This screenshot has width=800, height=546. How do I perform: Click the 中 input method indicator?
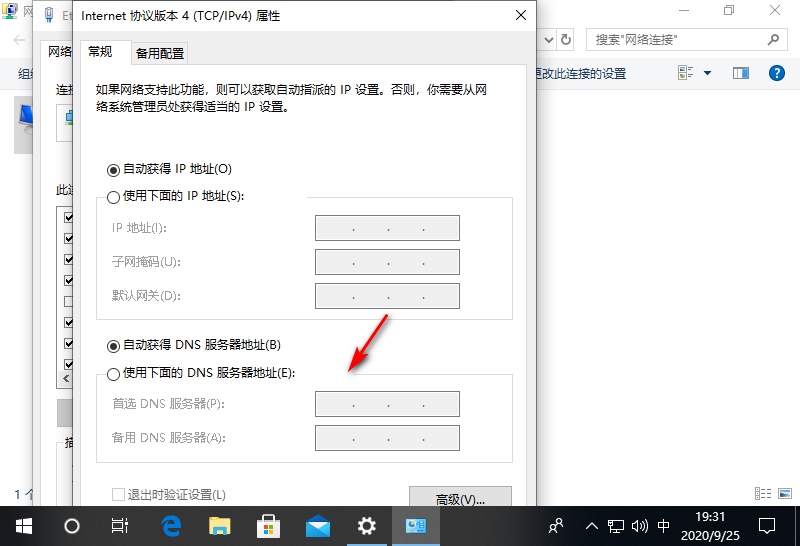click(663, 526)
